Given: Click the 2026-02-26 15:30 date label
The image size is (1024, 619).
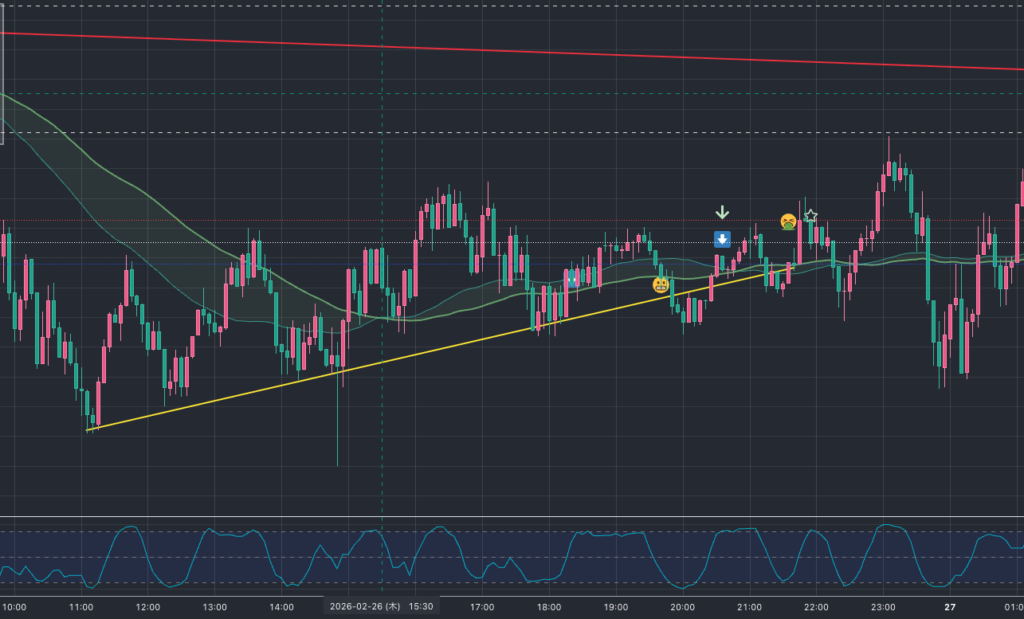Looking at the screenshot, I should tap(381, 606).
